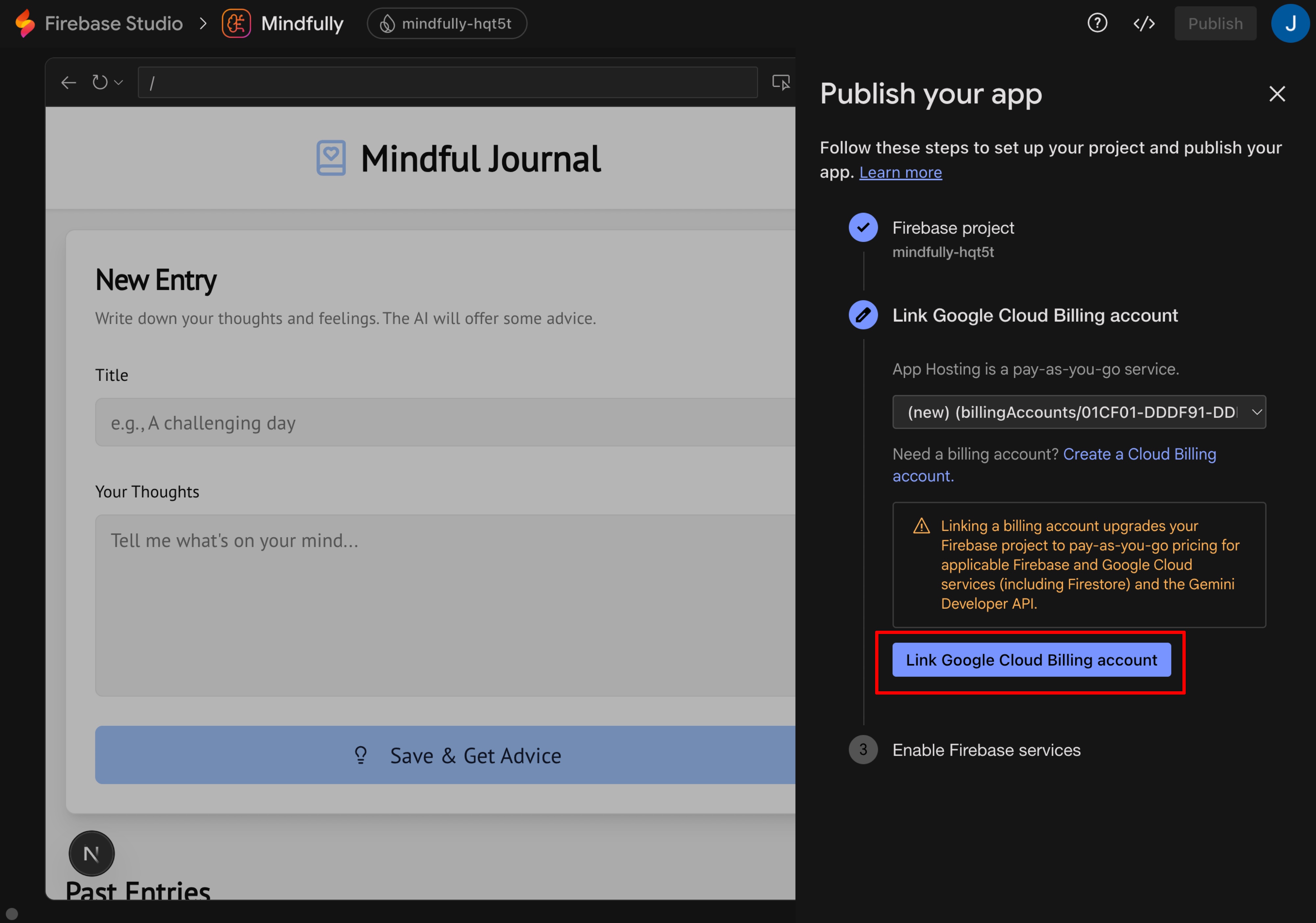Open the Next.js N dev indicator
This screenshot has height=923, width=1316.
pos(92,853)
